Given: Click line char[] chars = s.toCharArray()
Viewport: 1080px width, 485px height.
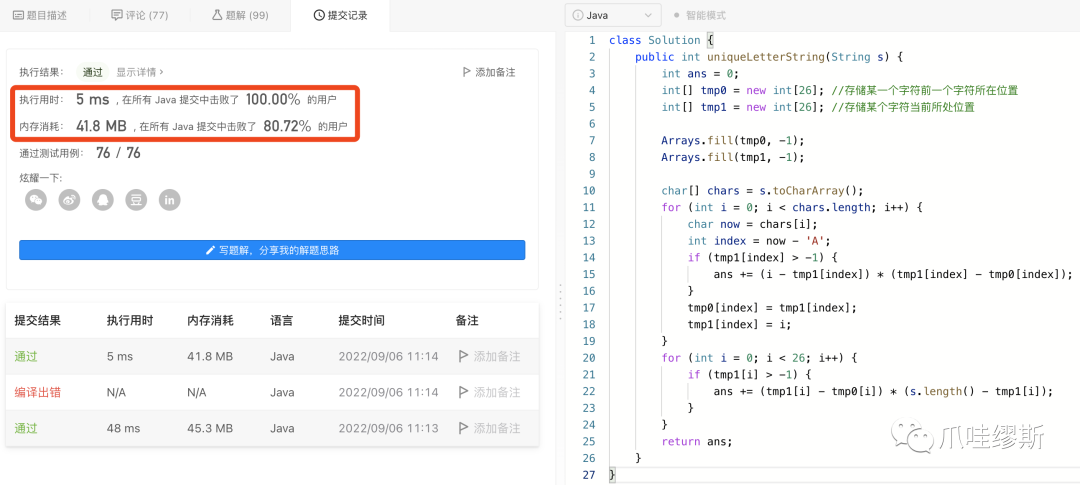Looking at the screenshot, I should point(762,191).
